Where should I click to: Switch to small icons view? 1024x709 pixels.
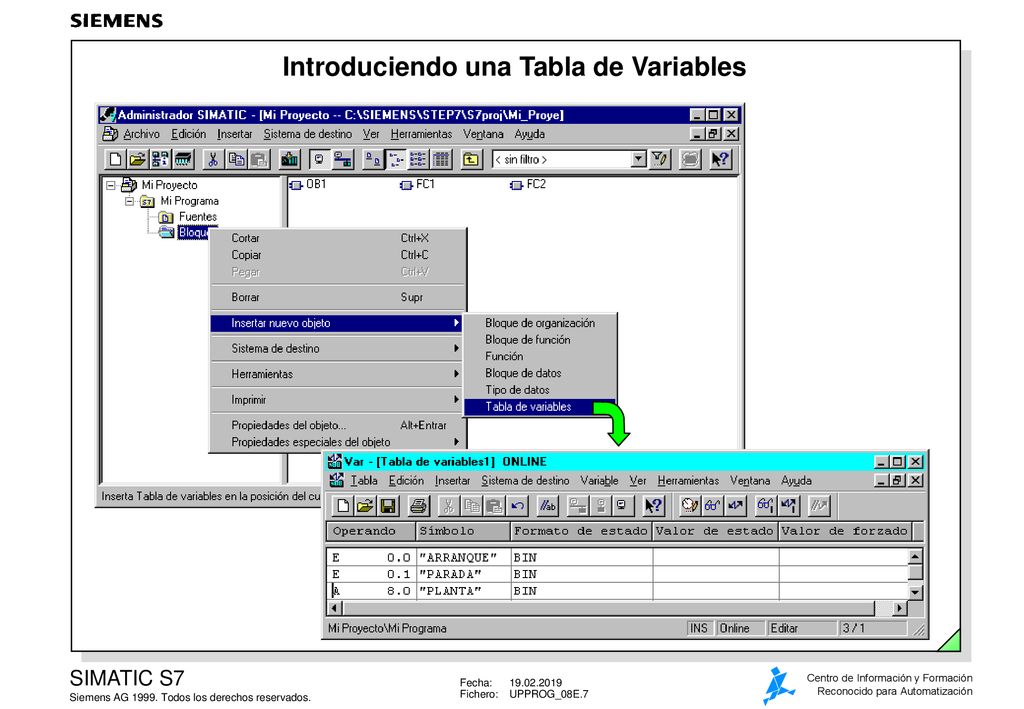coord(396,159)
